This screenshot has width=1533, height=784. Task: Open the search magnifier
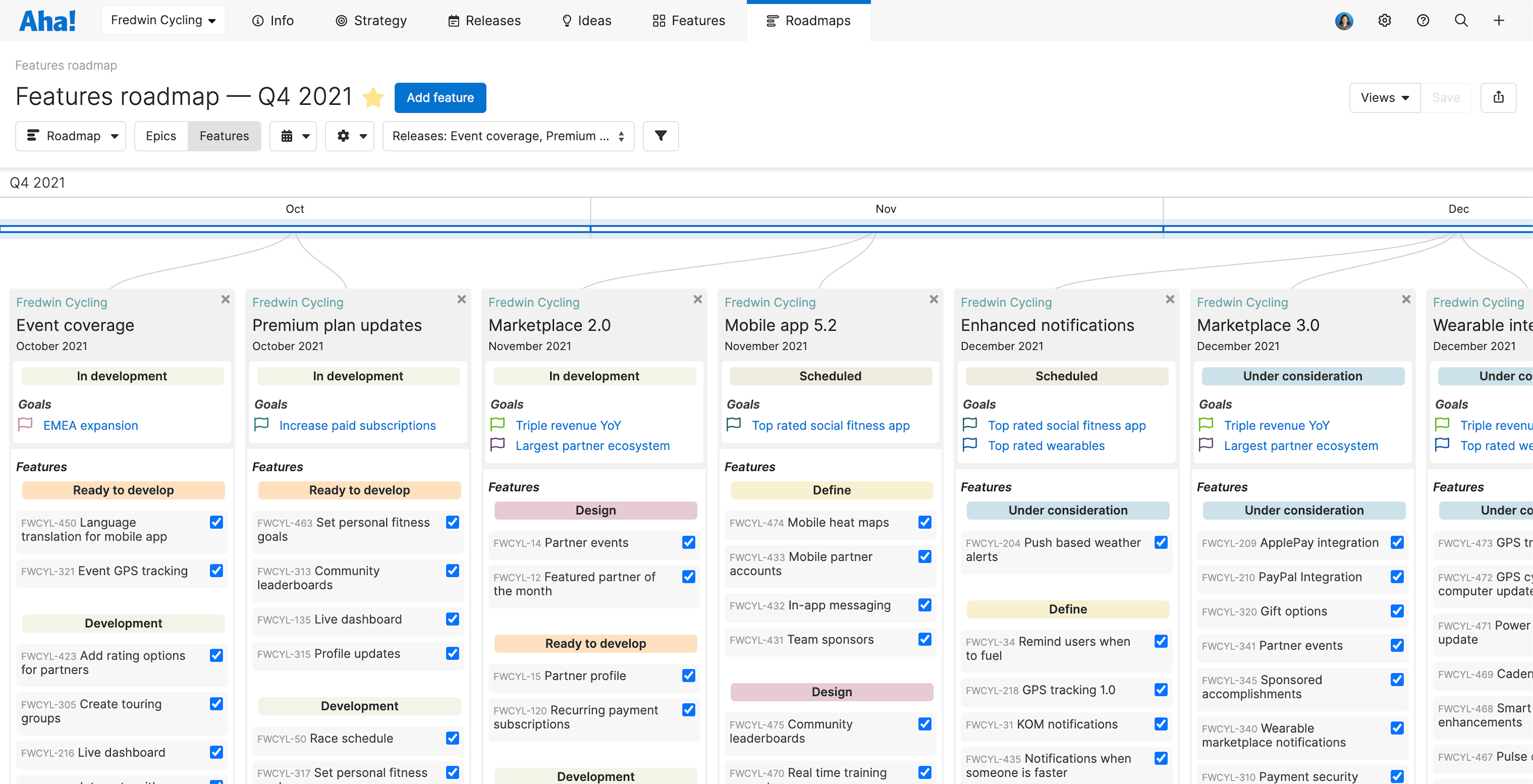tap(1461, 20)
